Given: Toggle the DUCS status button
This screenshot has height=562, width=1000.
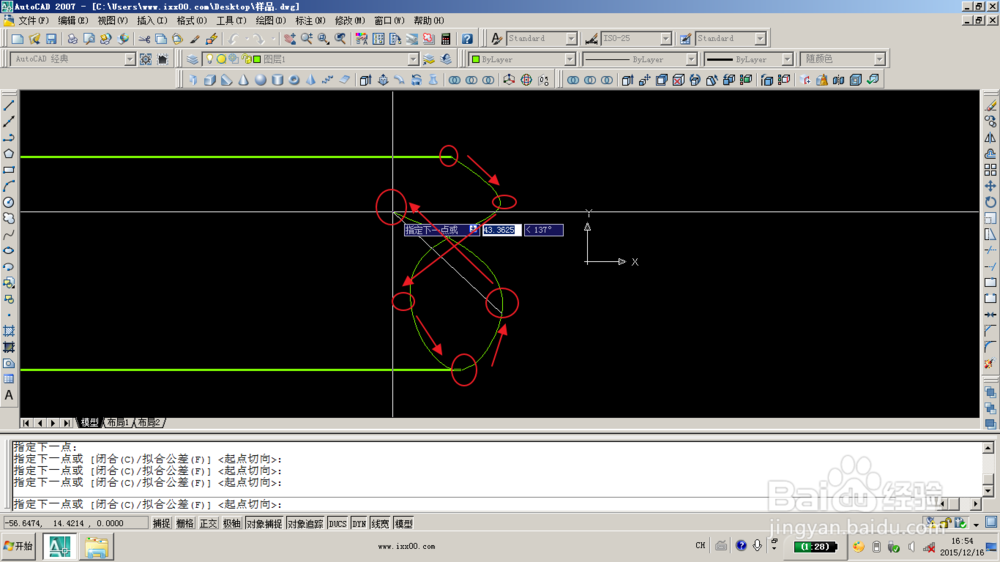Looking at the screenshot, I should coord(337,524).
